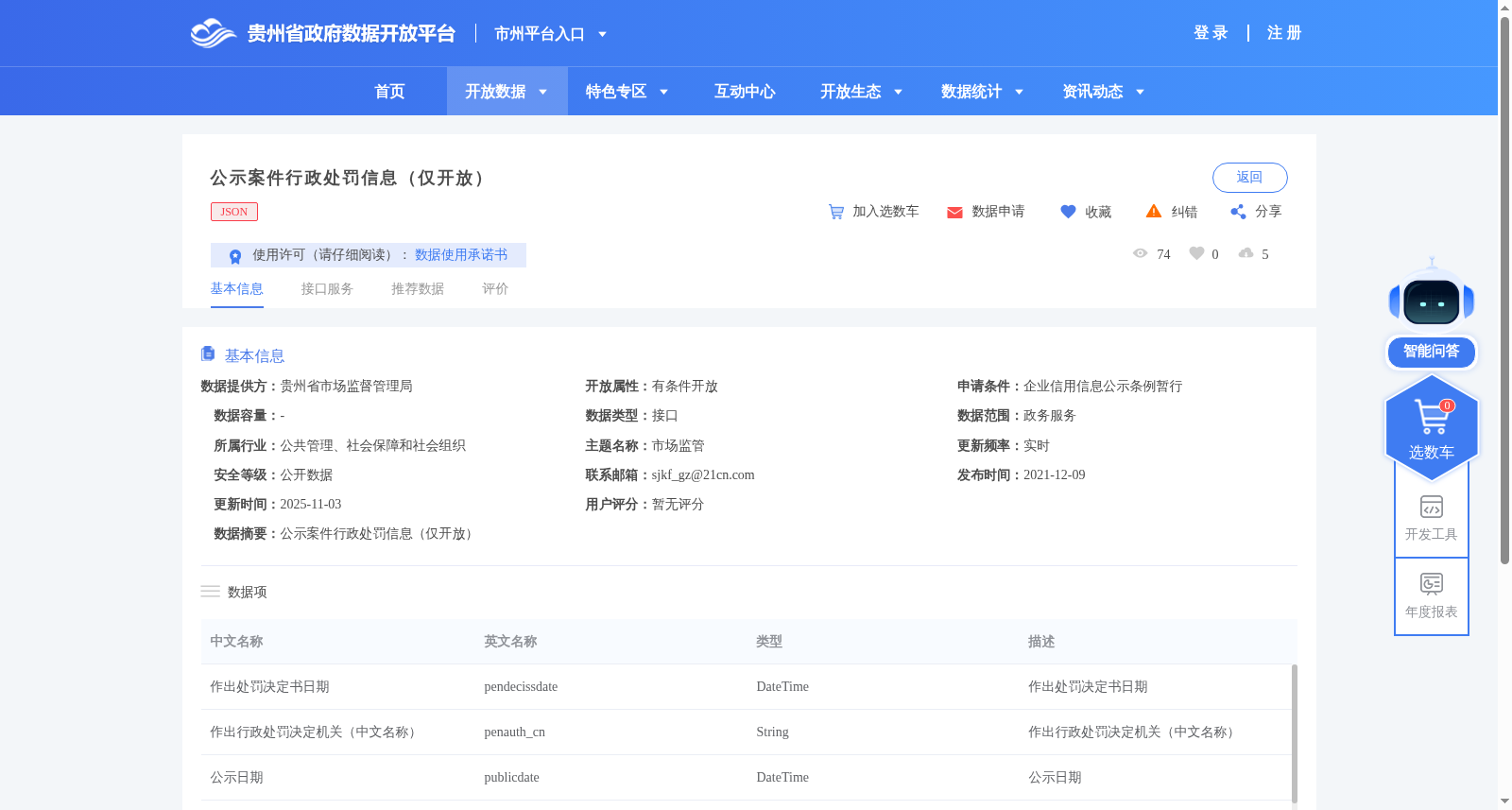Click the license badge icon beside 使用许可
Viewport: 1512px width, 810px height.
coord(235,256)
